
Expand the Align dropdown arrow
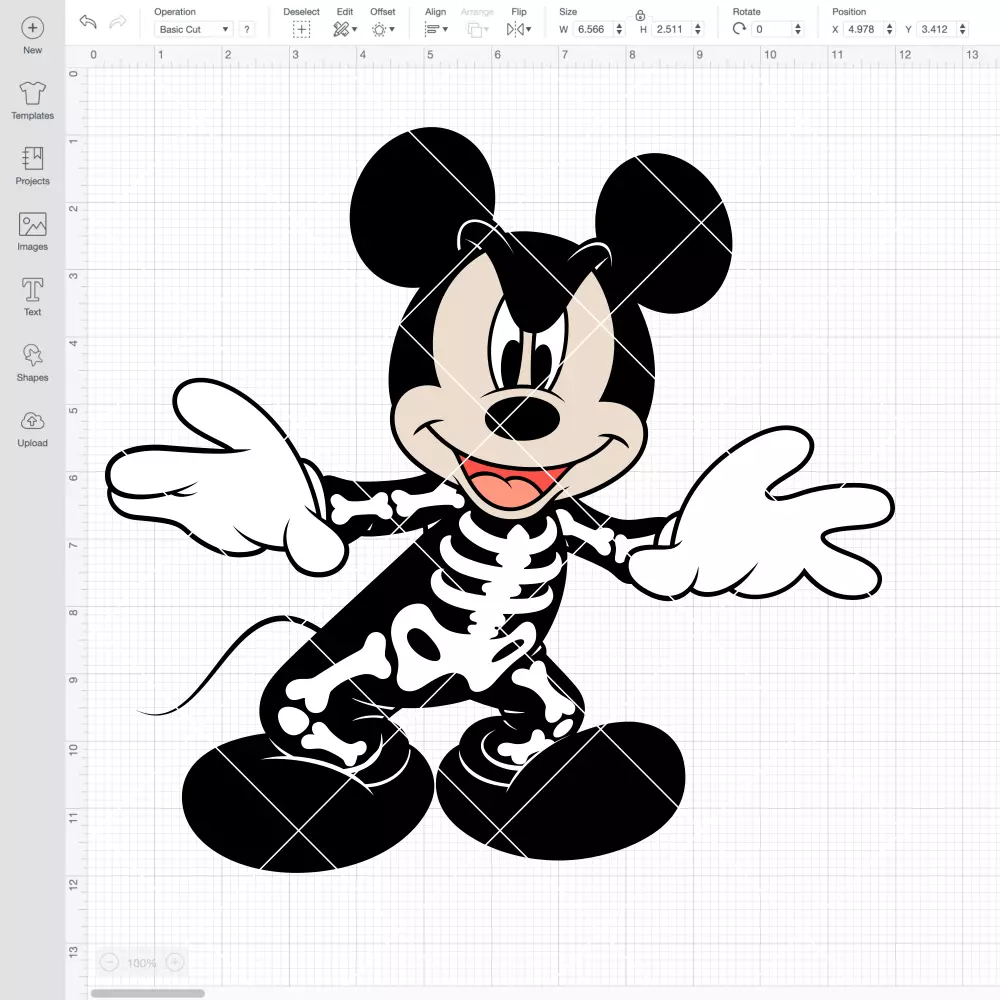[x=445, y=29]
